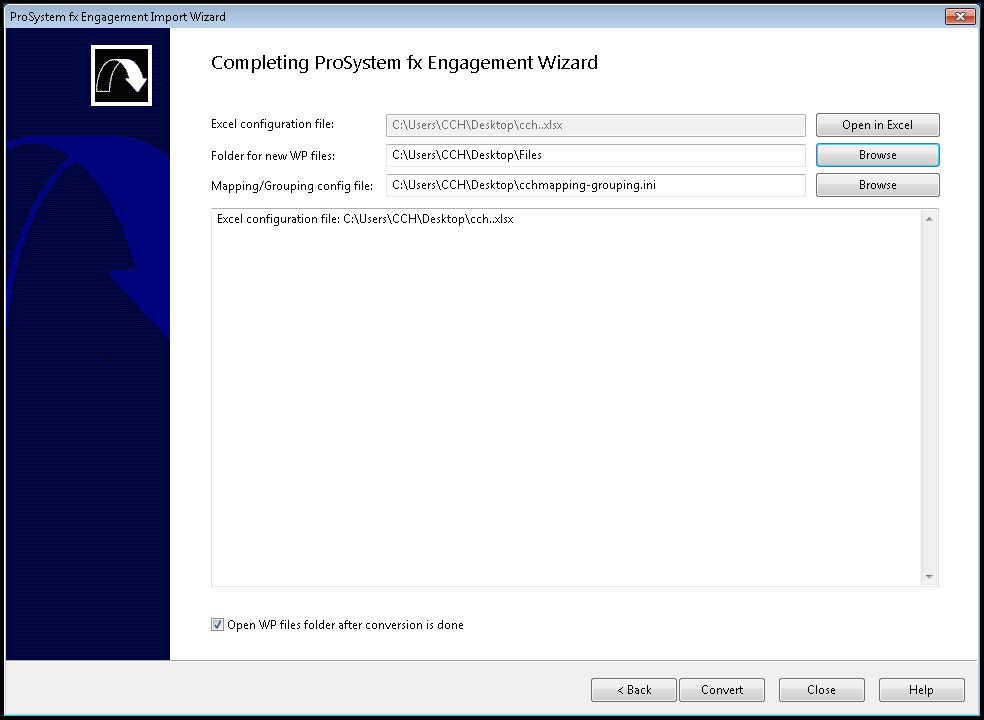
Task: Browse for the new WP files folder
Action: click(877, 155)
